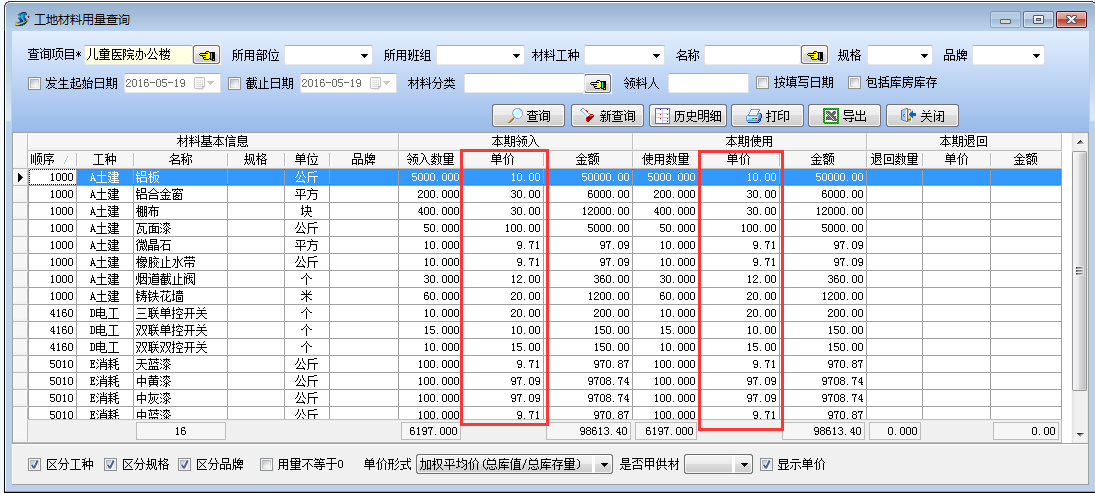
Task: Click the lookup icon beside 材料分类 field
Action: point(598,83)
